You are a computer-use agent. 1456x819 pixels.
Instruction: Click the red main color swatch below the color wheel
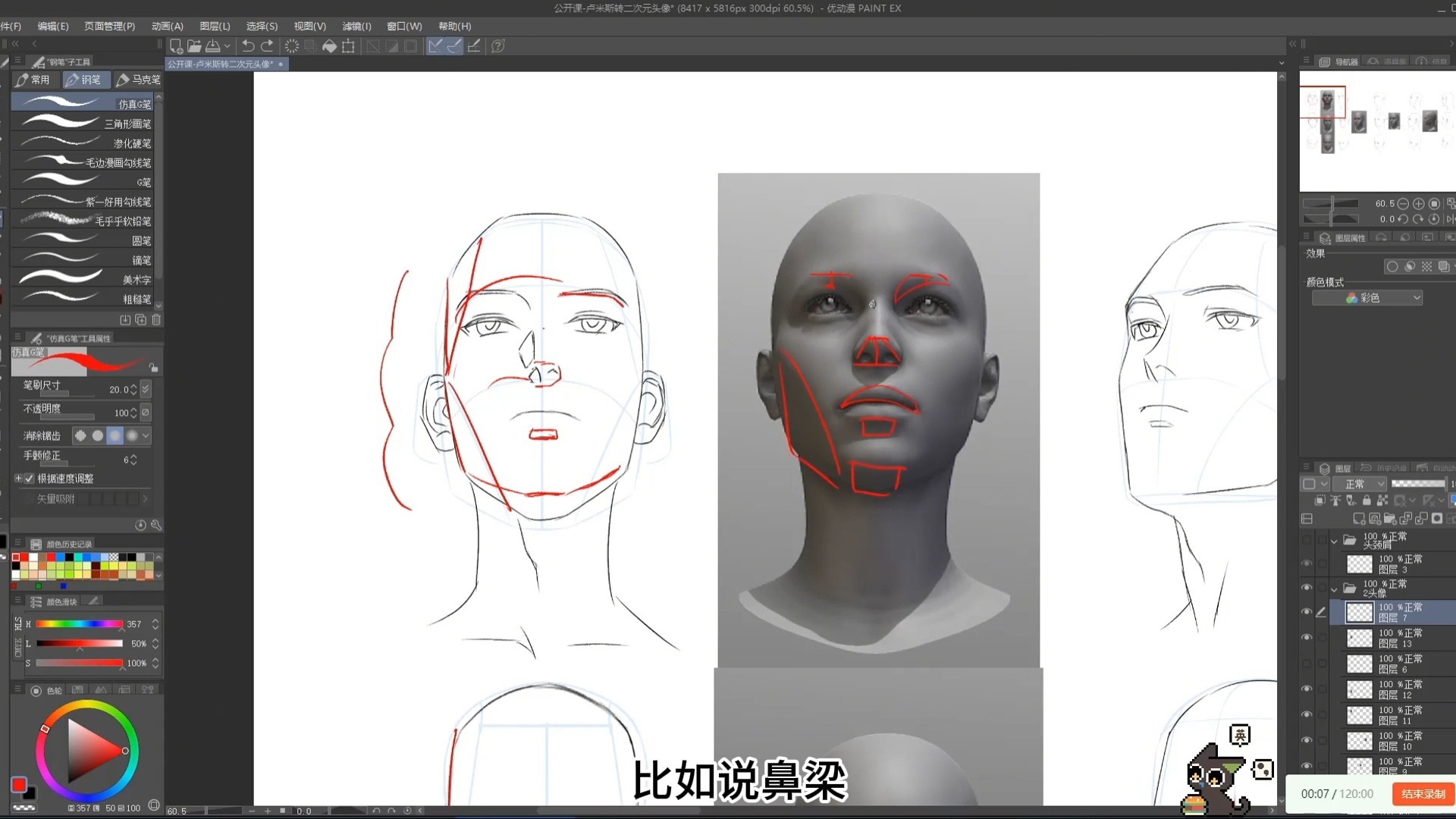coord(19,784)
